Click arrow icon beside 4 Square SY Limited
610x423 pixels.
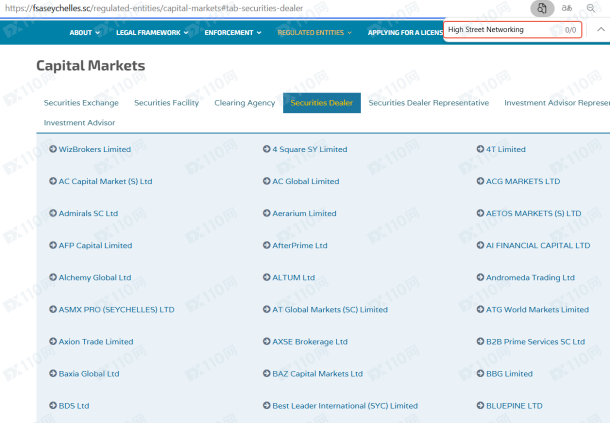(x=266, y=150)
